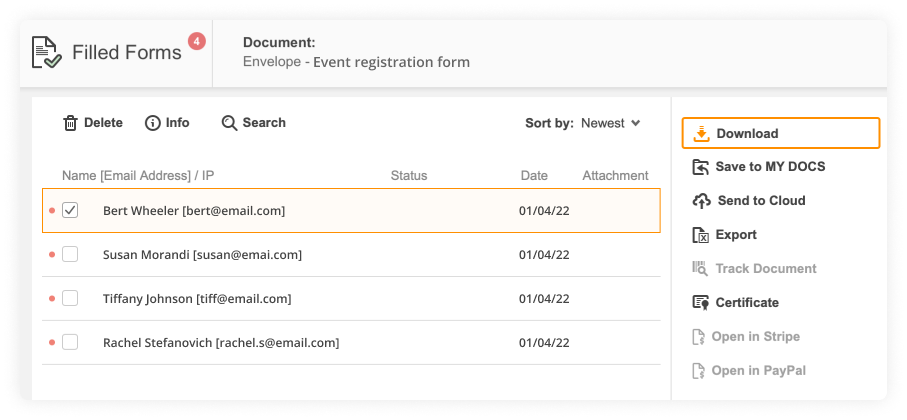
Task: Click the Status column header
Action: tap(409, 175)
